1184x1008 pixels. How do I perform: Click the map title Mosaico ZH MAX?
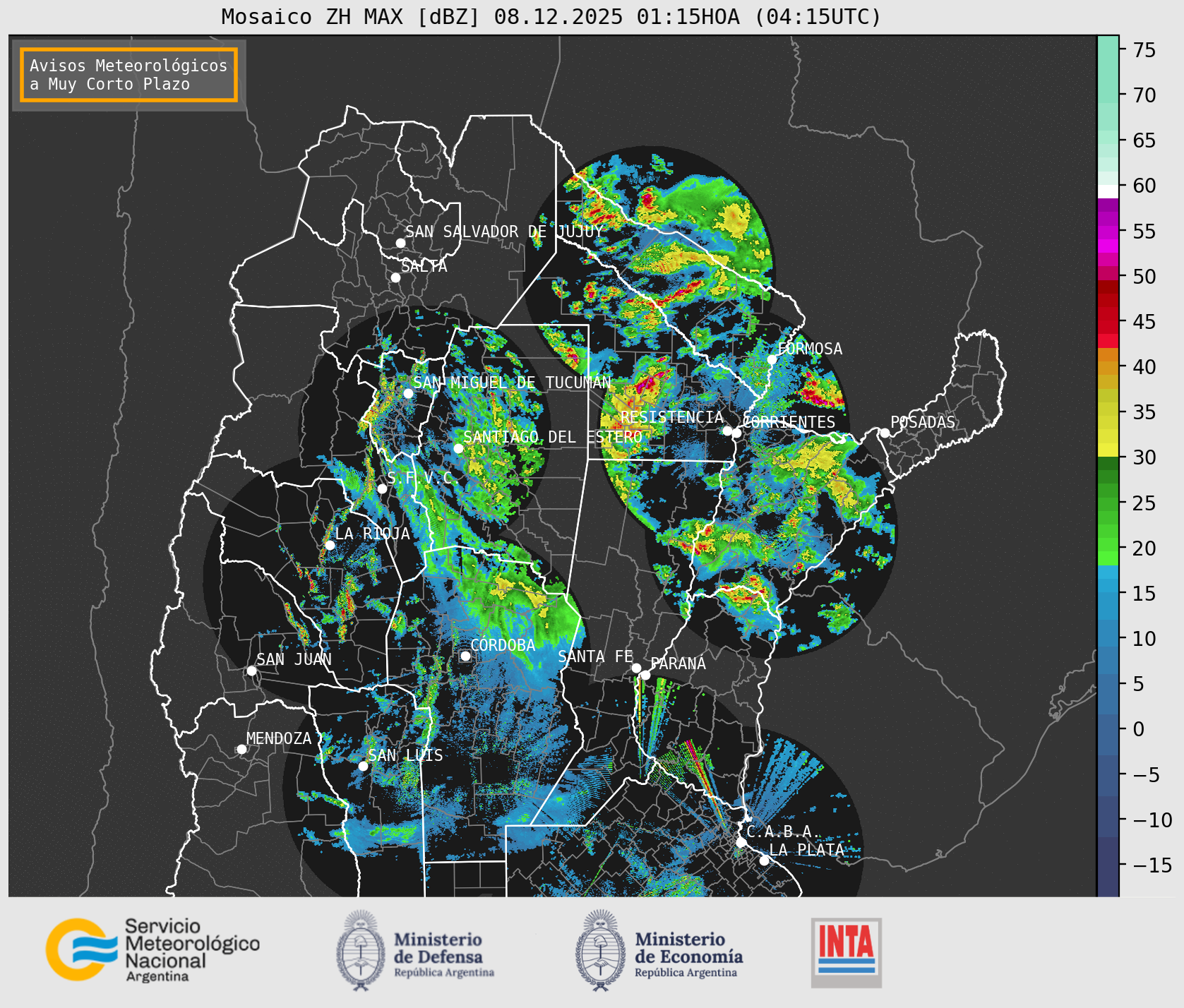tap(551, 16)
